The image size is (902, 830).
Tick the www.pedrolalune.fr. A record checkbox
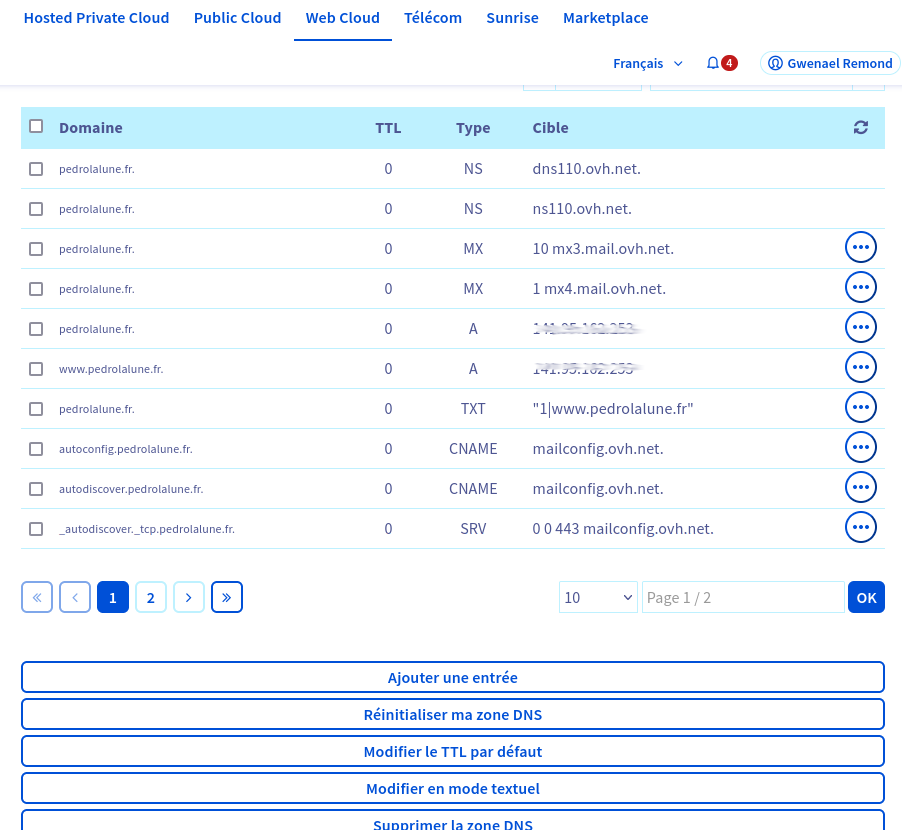pyautogui.click(x=36, y=369)
